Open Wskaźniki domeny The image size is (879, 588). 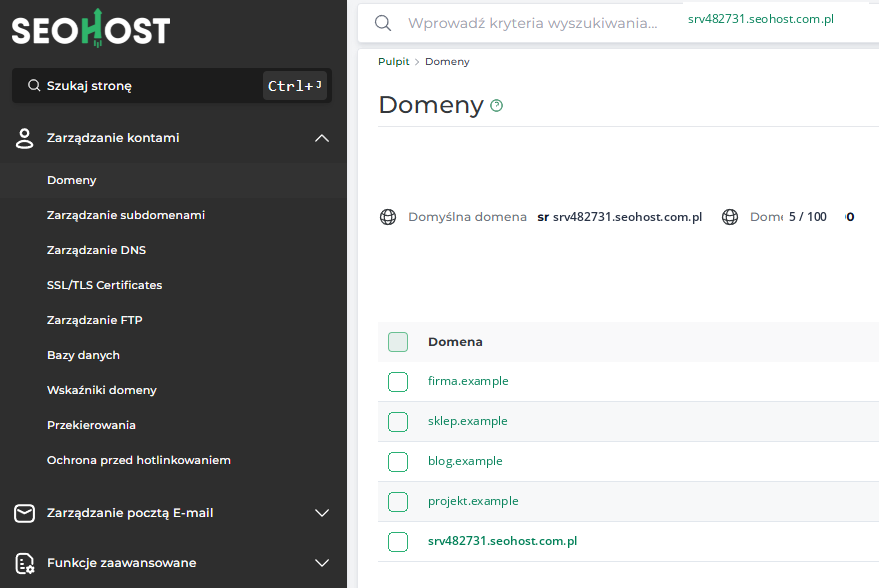(101, 390)
